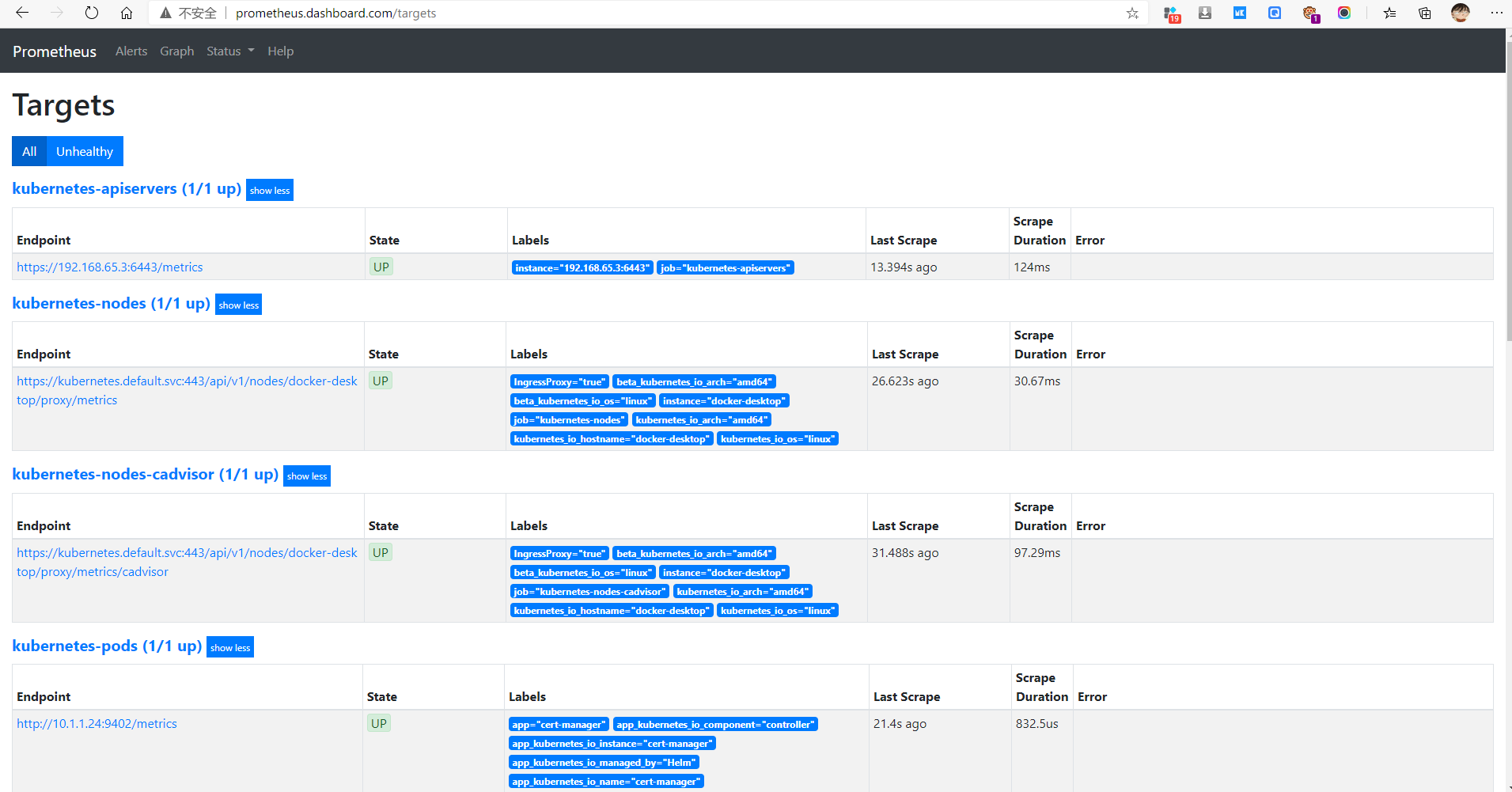Collapse kubernetes-nodes with show less
Screen dimensions: 1512x792
point(238,305)
